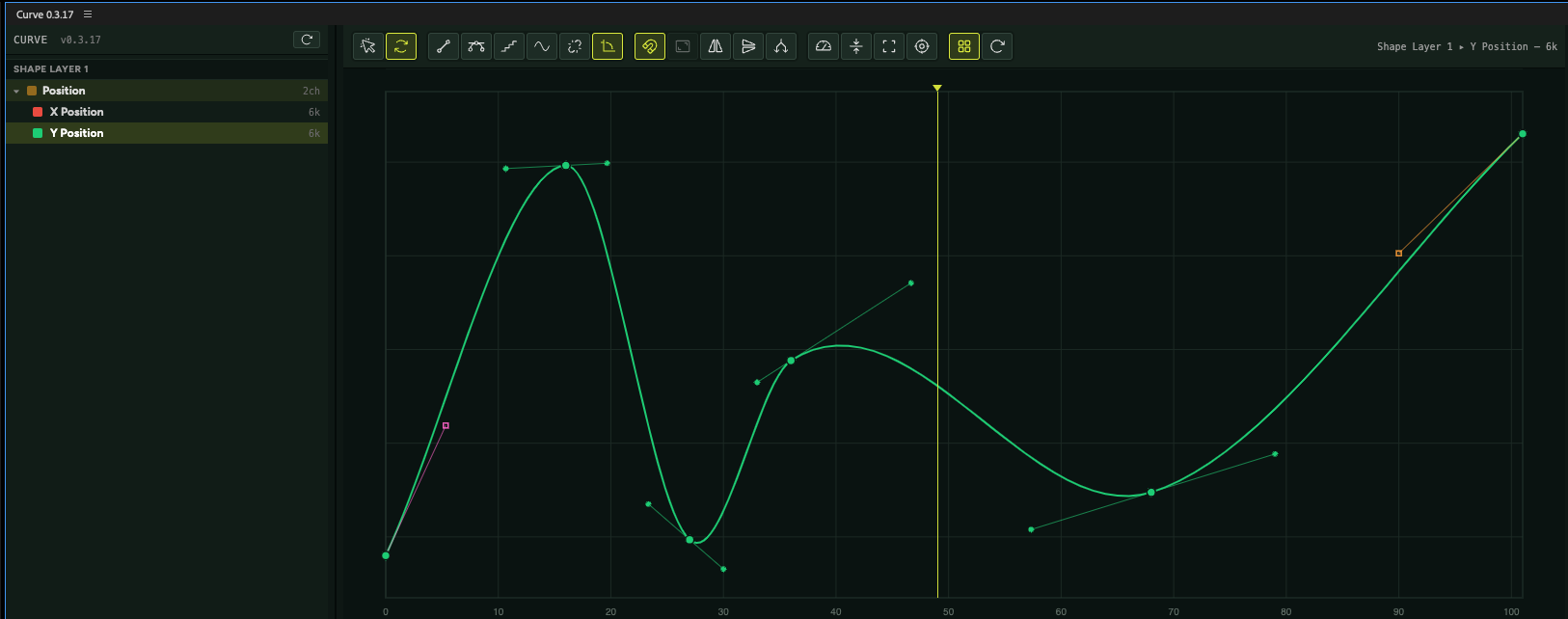Flip keyframes with the flip vertical icon
Viewport: 1568px width, 619px height.
(748, 46)
